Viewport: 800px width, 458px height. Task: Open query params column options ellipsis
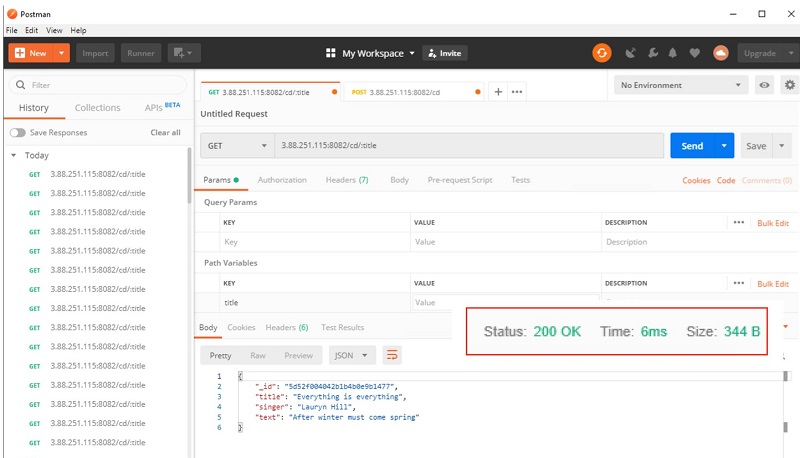[739, 222]
